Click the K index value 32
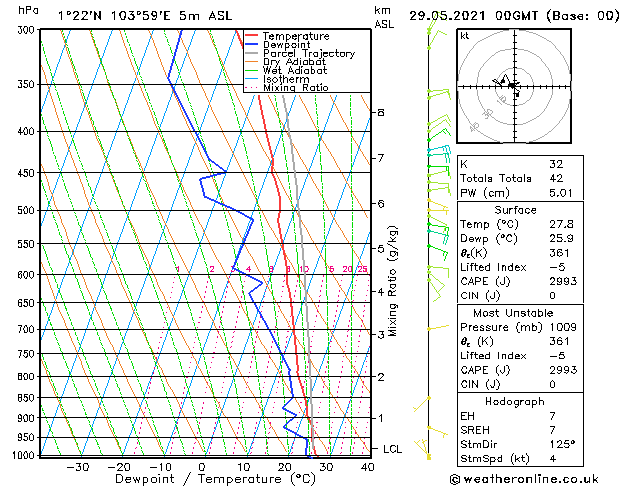This screenshot has width=629, height=486. coord(556,164)
